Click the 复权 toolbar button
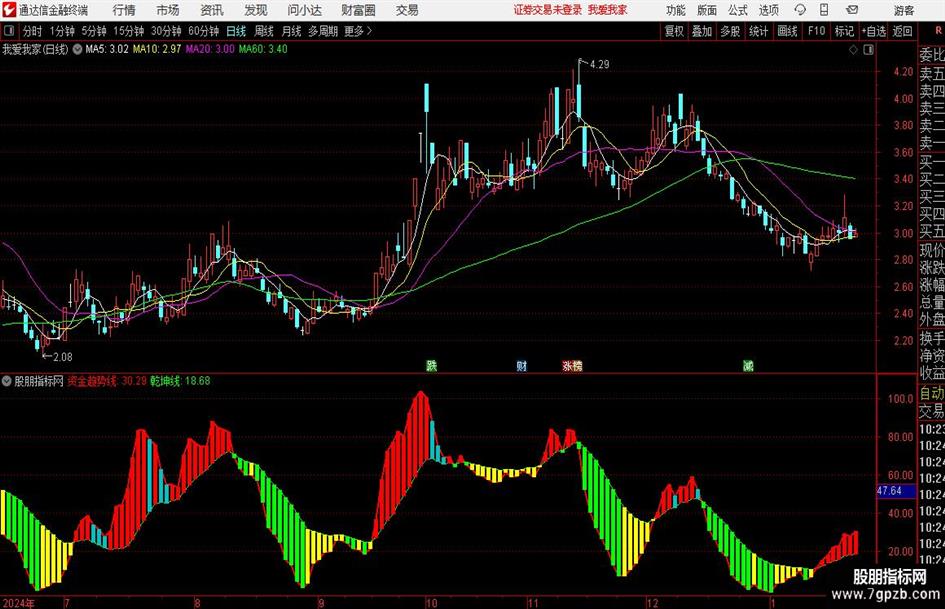The width and height of the screenshot is (945, 609). click(674, 31)
